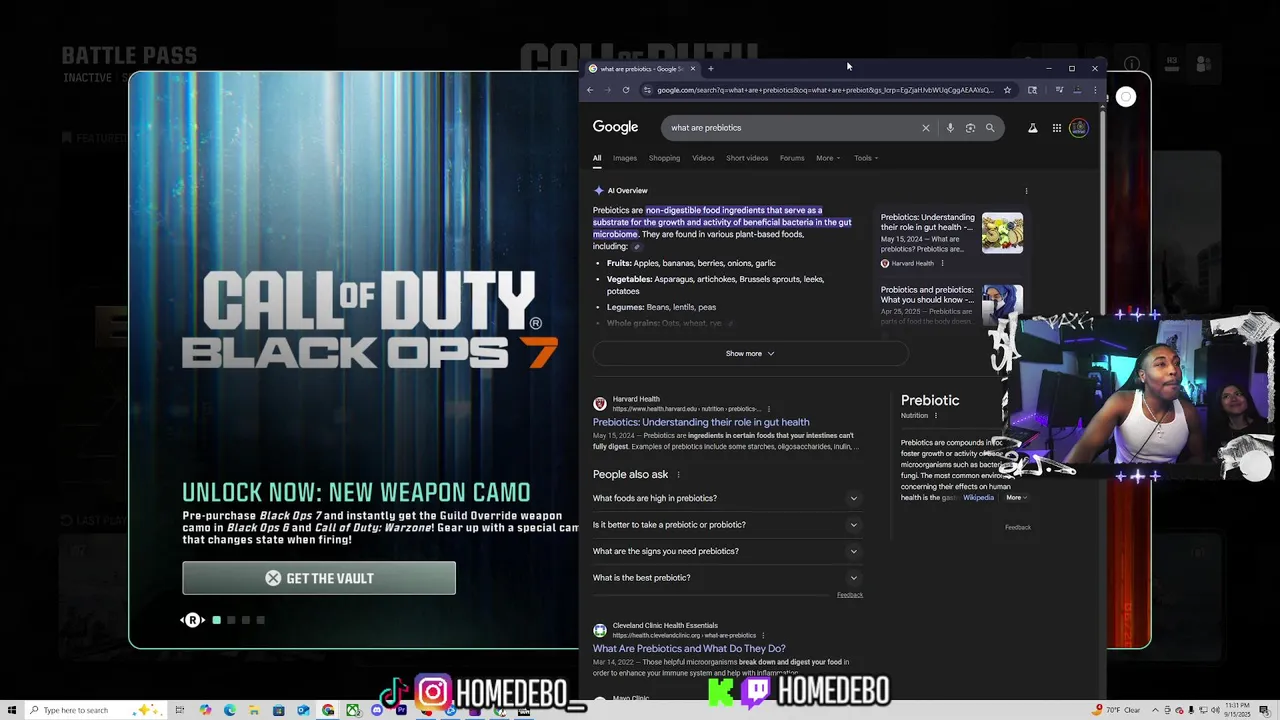This screenshot has width=1280, height=720.
Task: Reload the Google search page
Action: point(626,90)
